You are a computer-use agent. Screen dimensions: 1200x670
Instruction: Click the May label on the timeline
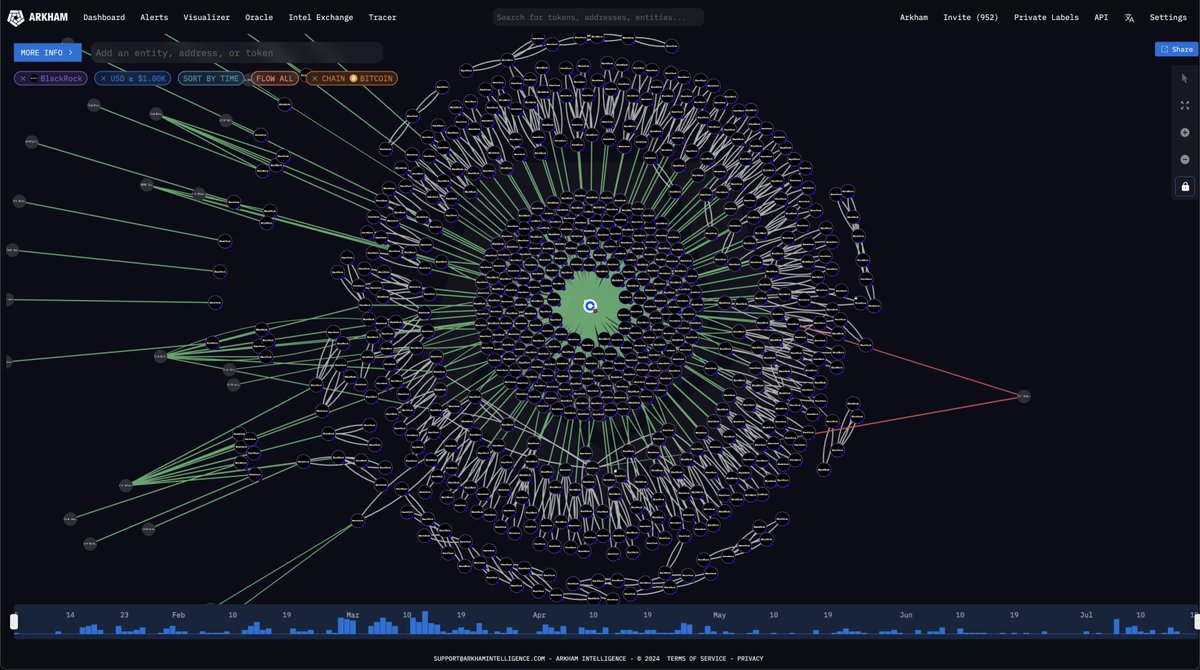(x=719, y=615)
